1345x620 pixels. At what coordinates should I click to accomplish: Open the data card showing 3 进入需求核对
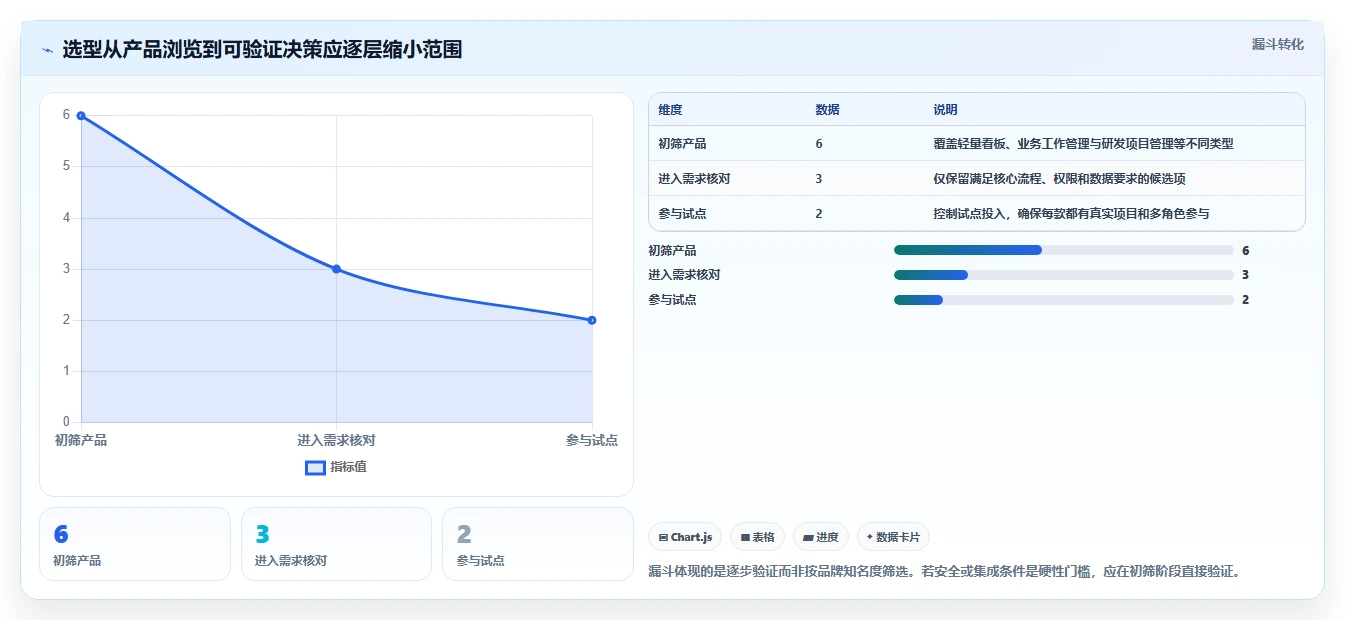(x=336, y=544)
